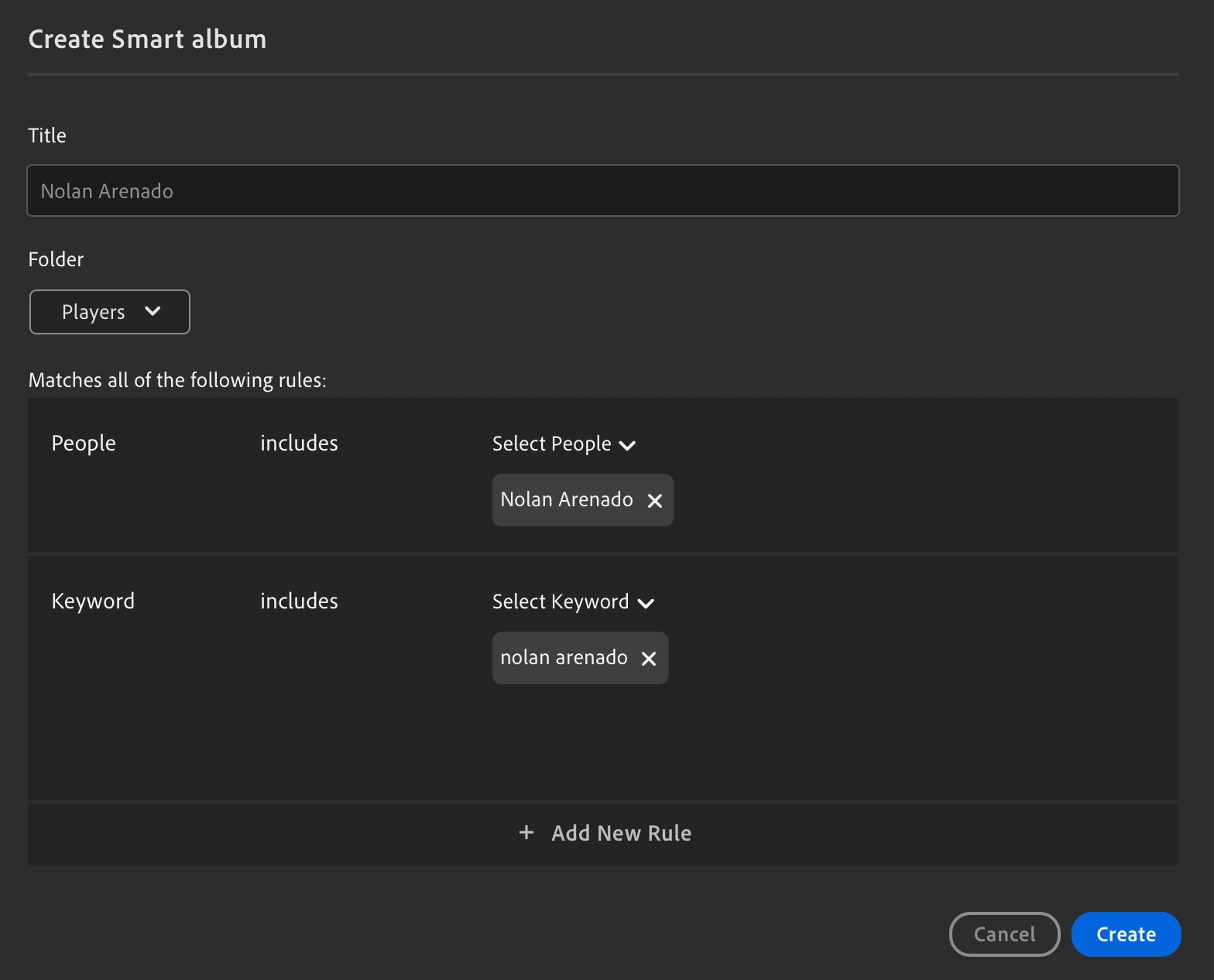
Task: Click the Title input field
Action: tap(602, 190)
